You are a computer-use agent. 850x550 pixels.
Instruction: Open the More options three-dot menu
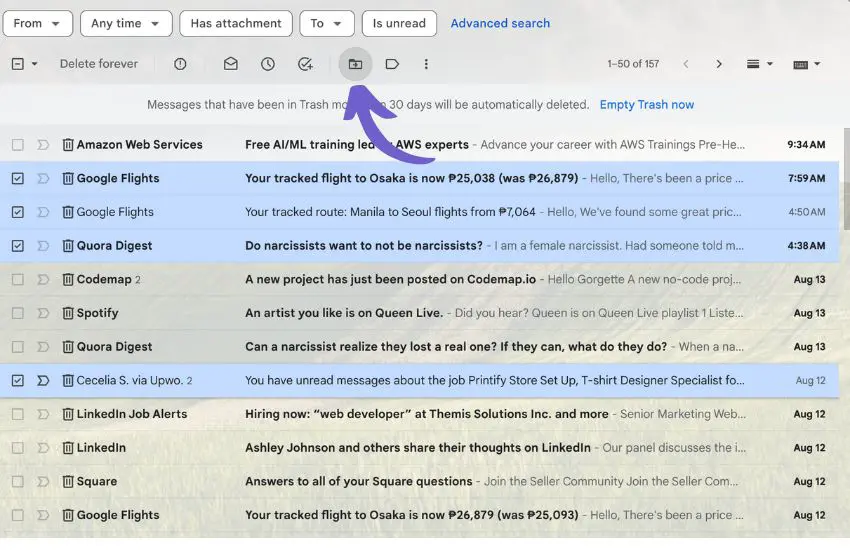click(x=426, y=64)
